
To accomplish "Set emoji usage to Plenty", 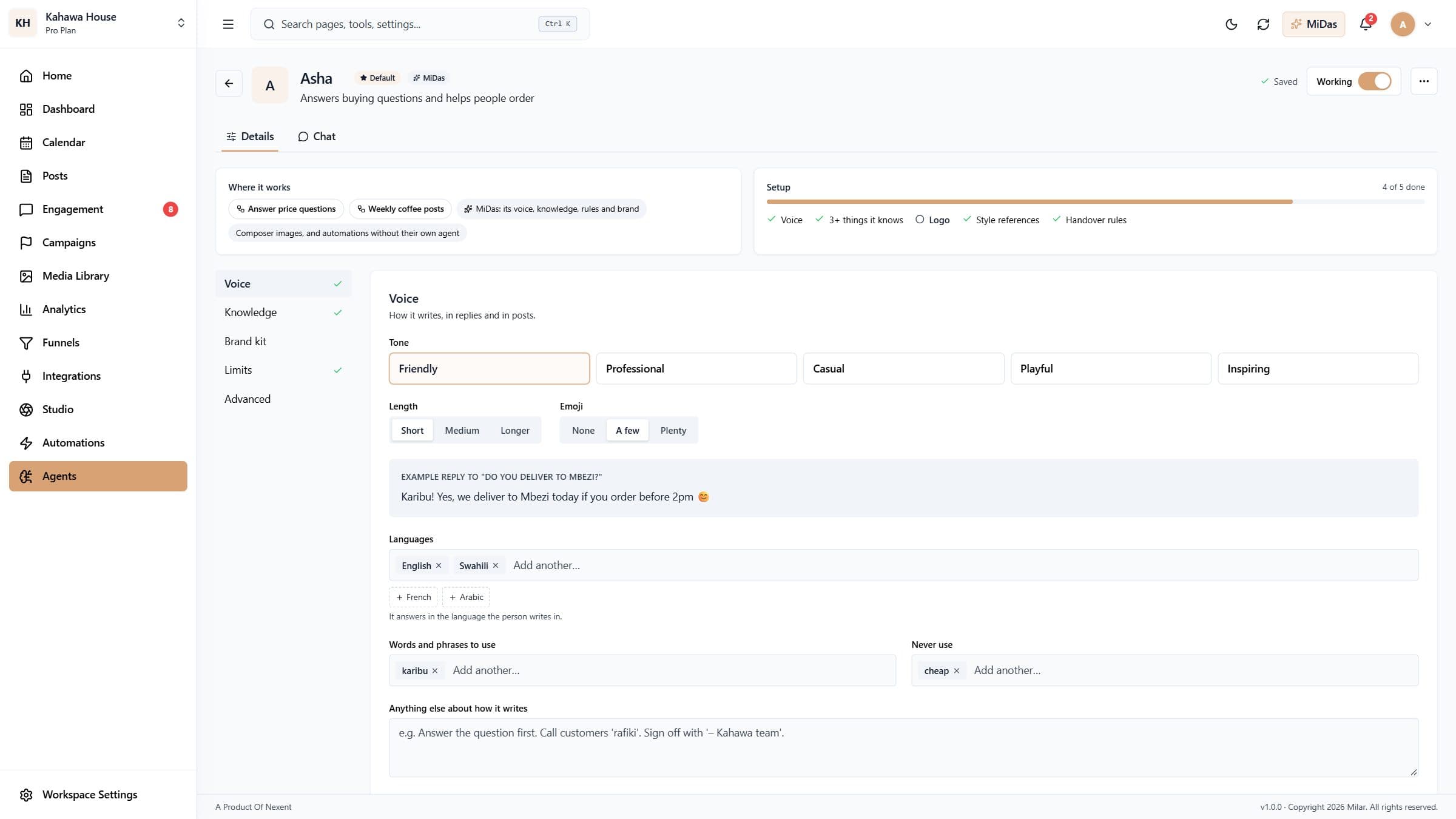I will point(673,430).
